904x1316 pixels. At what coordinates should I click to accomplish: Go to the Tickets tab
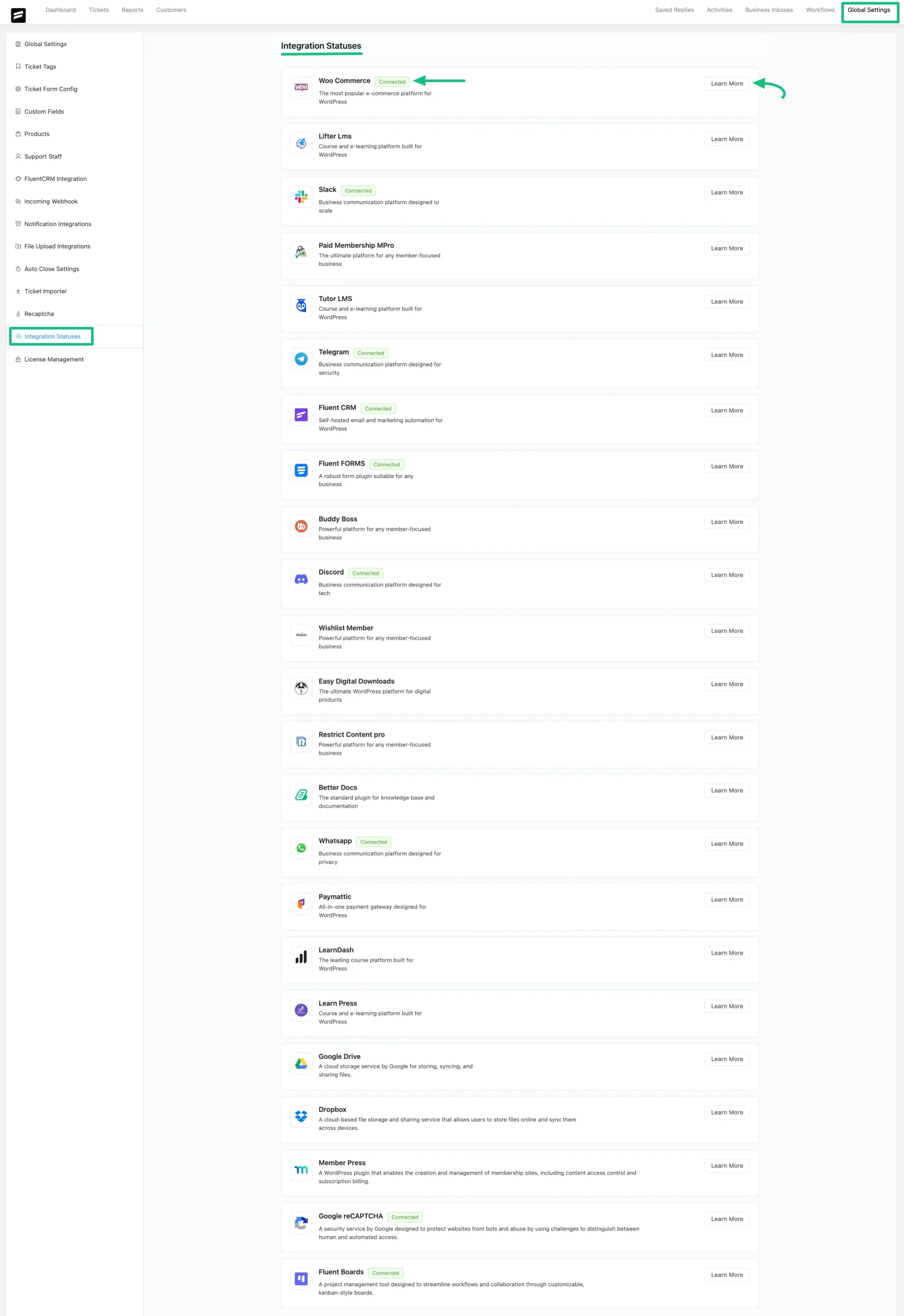pyautogui.click(x=99, y=10)
